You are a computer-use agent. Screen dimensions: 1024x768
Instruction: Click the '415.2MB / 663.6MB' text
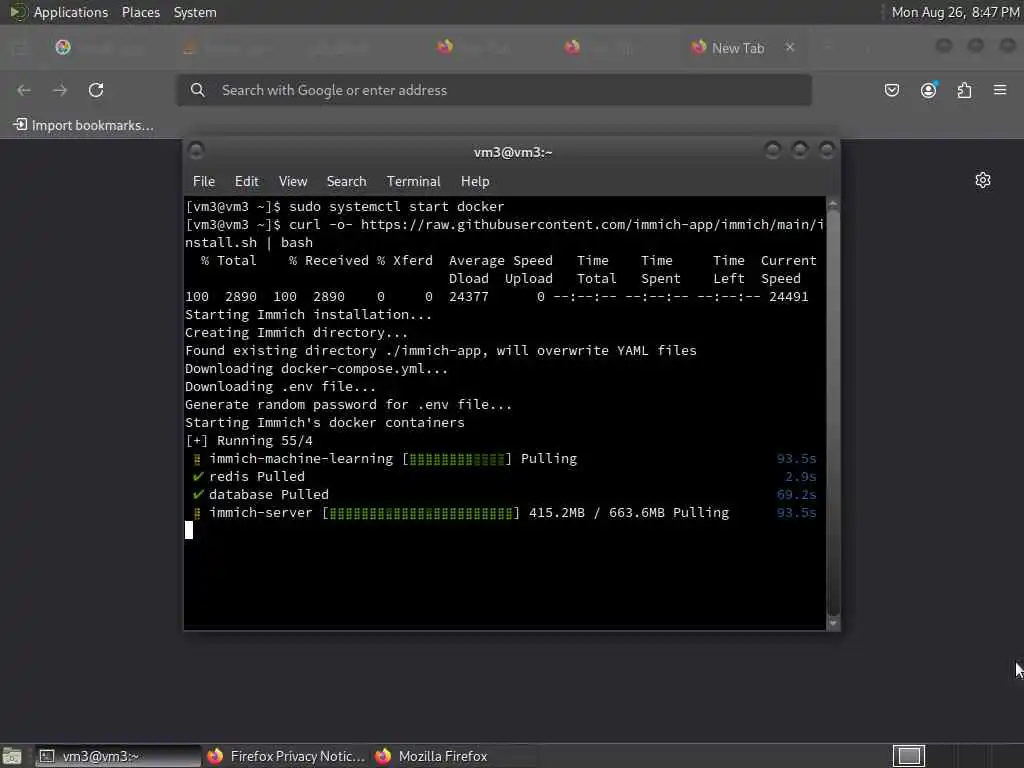pyautogui.click(x=596, y=513)
